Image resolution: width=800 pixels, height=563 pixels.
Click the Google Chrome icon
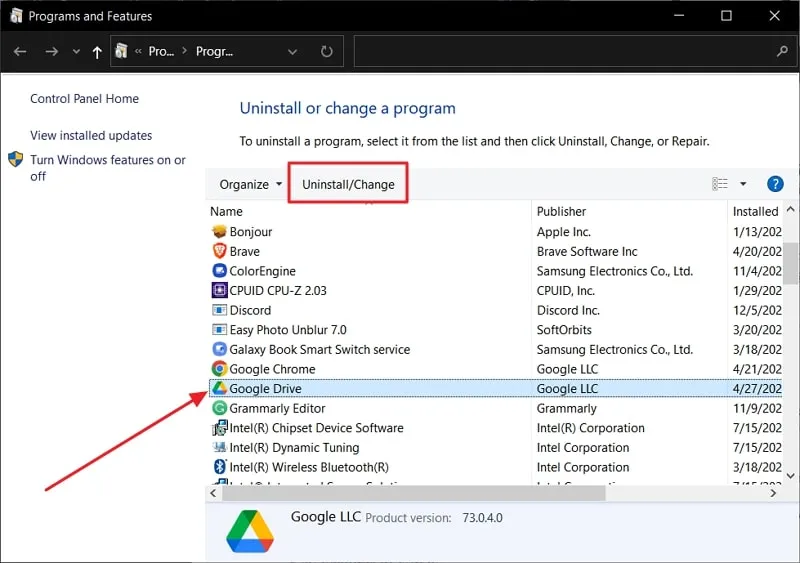220,369
